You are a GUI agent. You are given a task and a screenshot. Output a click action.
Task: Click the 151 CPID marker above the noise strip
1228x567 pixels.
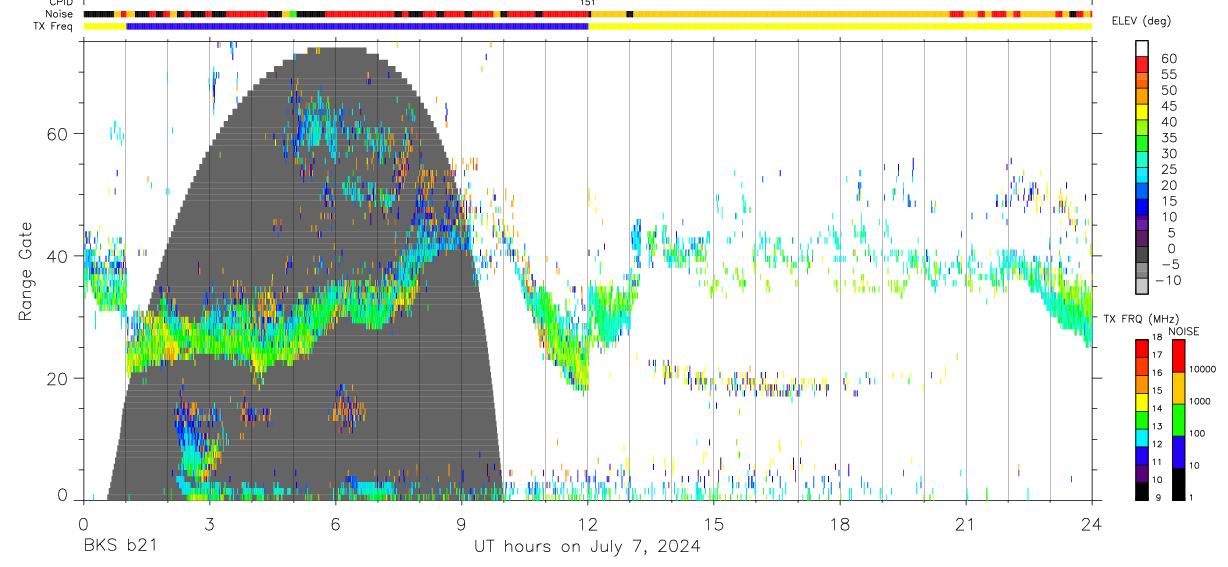pyautogui.click(x=588, y=3)
